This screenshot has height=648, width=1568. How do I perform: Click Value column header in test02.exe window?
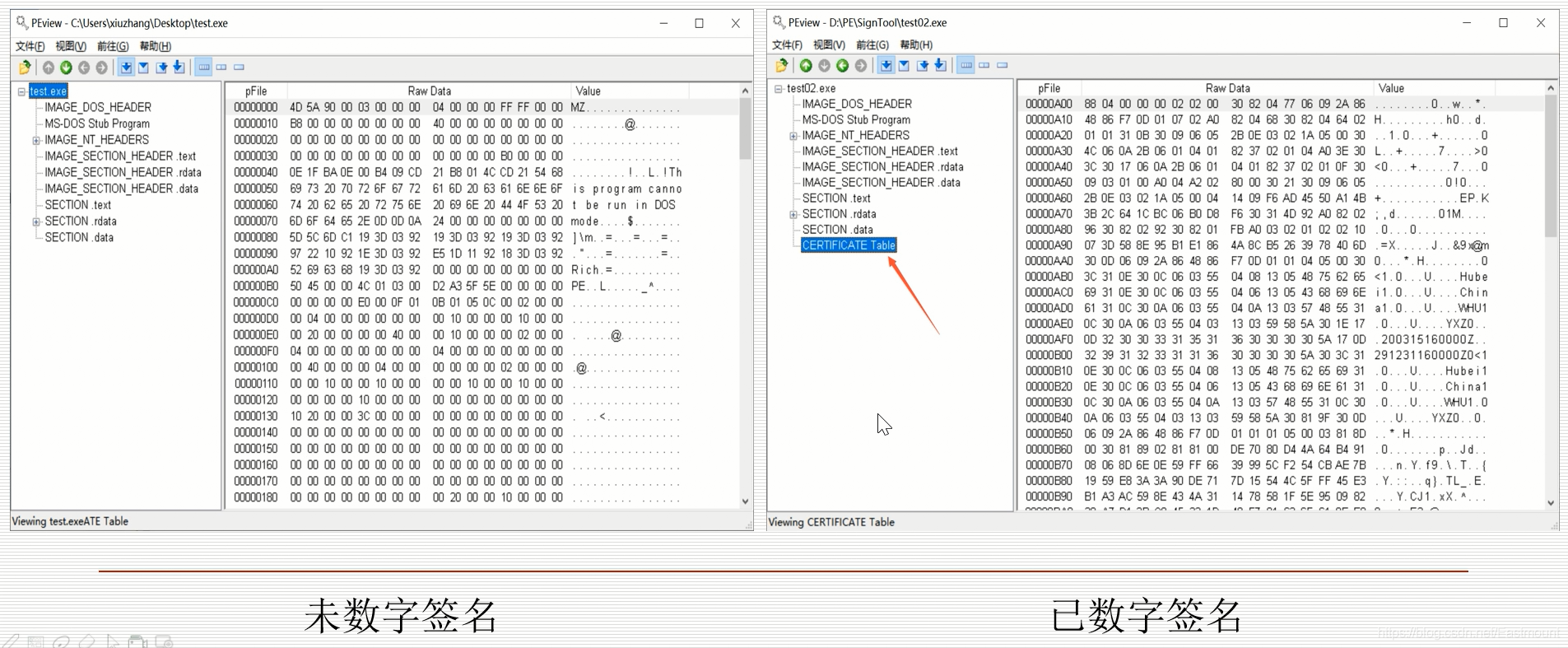(1434, 88)
